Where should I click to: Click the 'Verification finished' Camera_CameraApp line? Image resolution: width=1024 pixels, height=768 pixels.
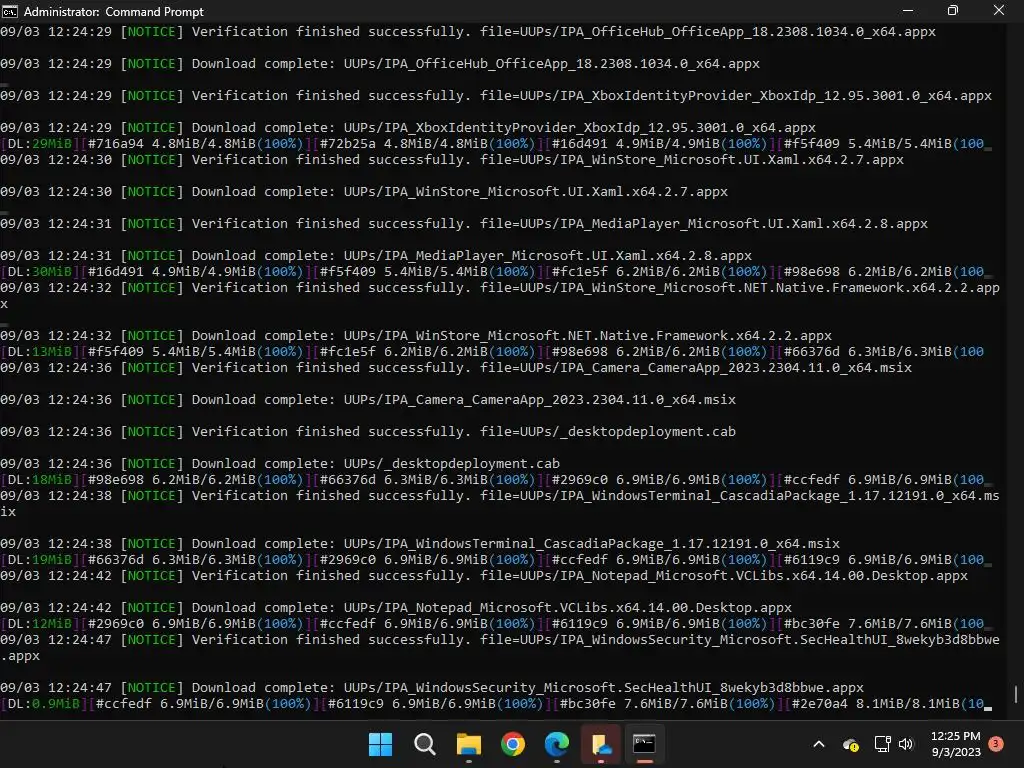456,368
